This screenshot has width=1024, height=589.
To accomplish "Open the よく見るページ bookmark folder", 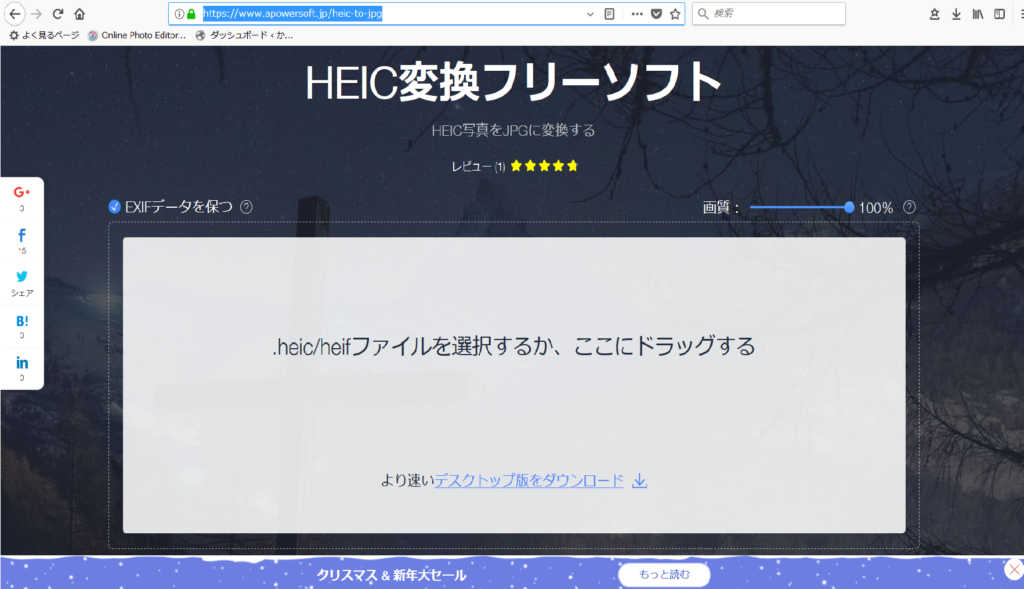I will click(44, 35).
